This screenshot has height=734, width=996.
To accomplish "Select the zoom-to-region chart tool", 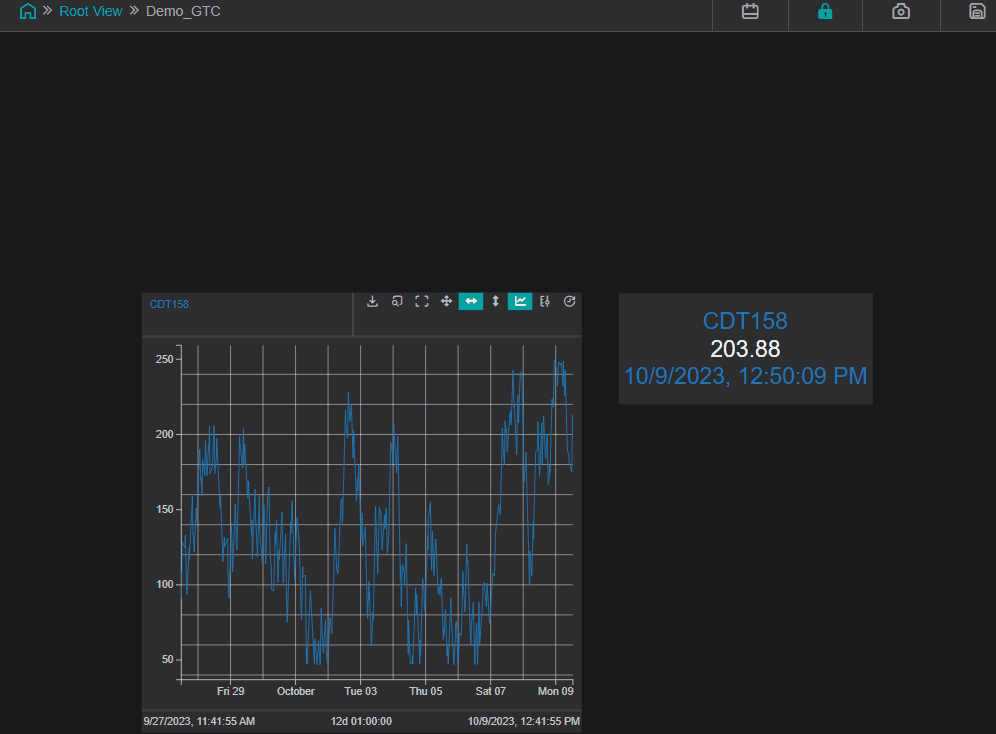I will [397, 302].
